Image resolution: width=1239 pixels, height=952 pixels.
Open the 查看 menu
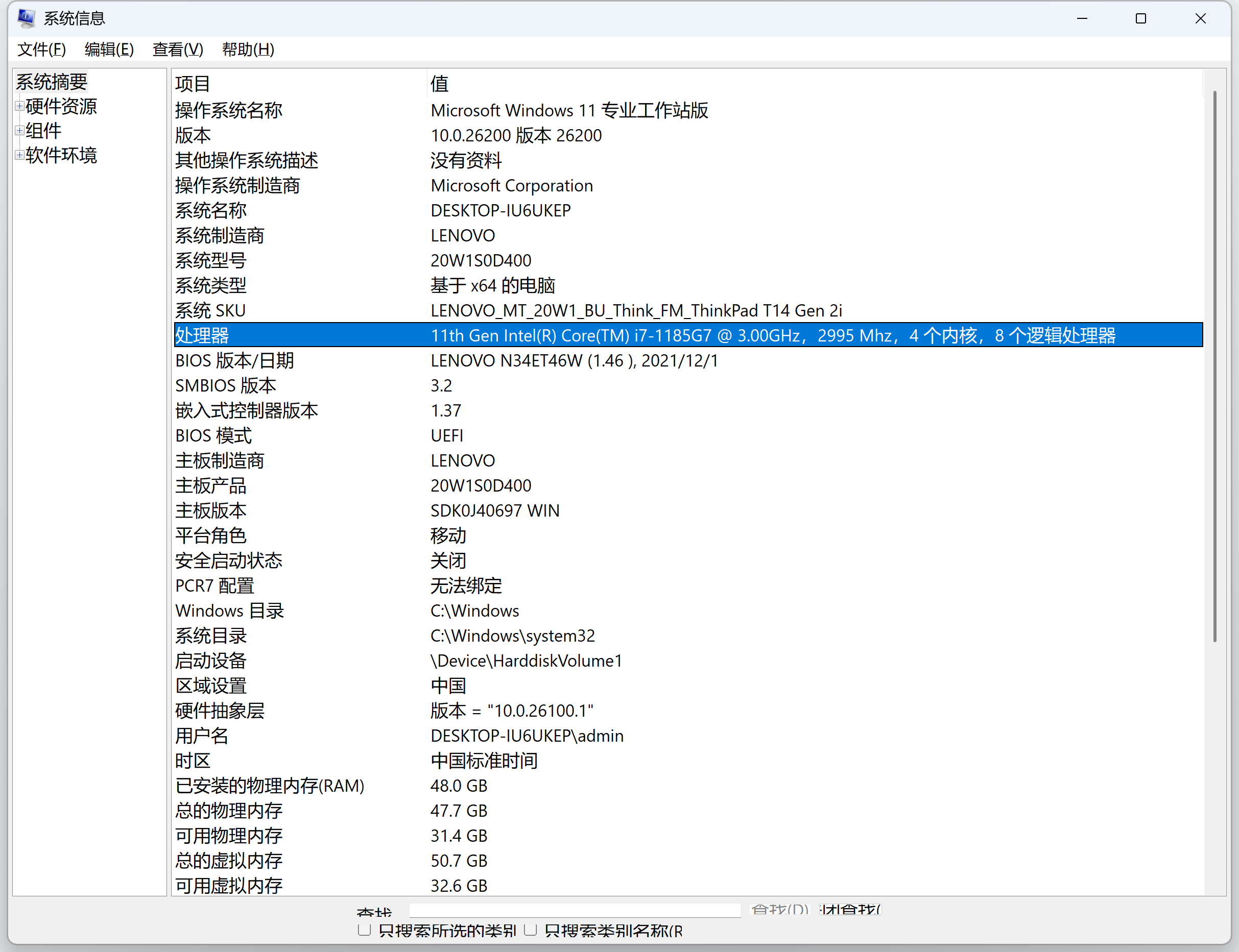177,50
